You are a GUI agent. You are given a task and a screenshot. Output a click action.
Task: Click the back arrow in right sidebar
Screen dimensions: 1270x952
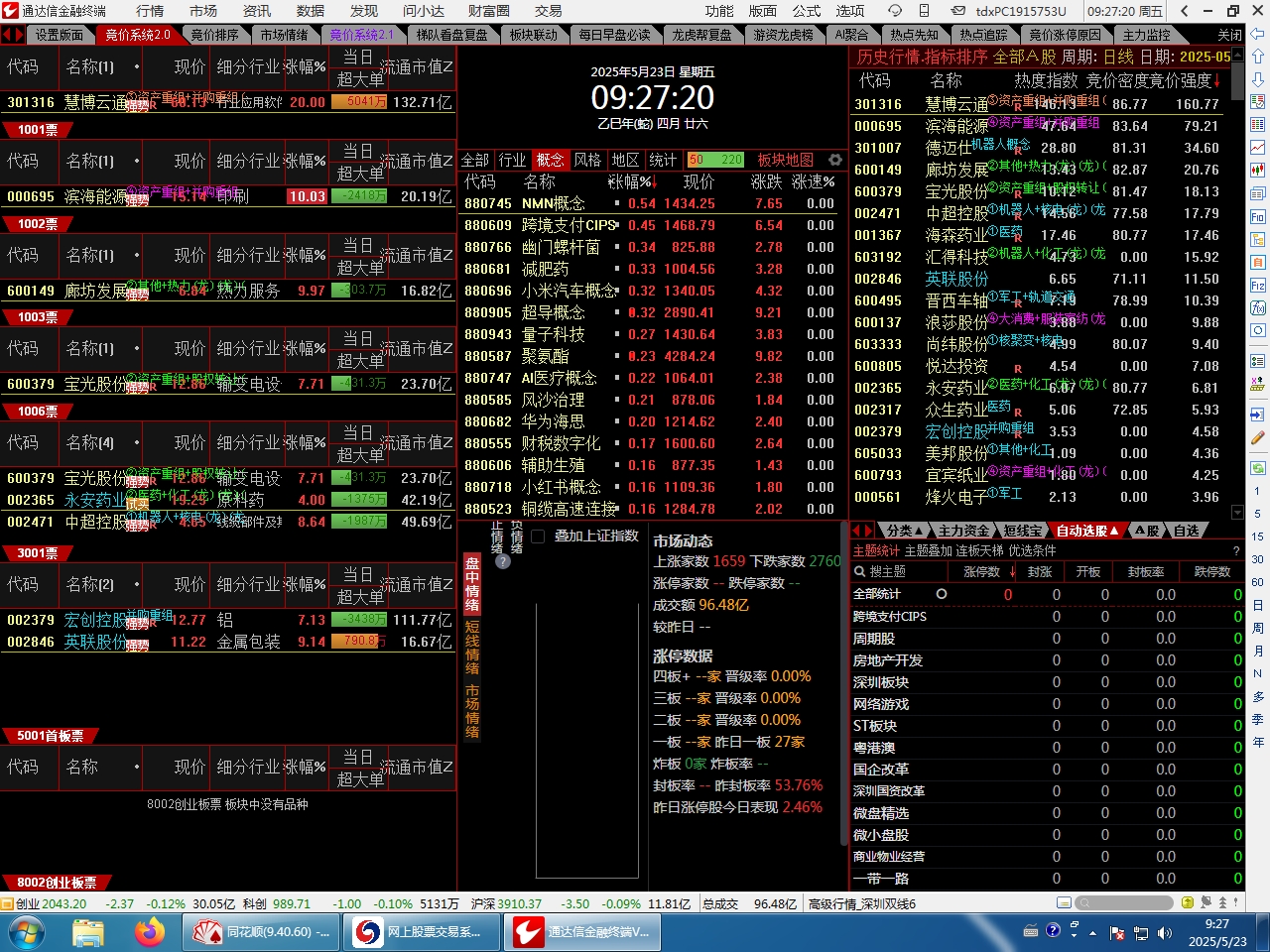pyautogui.click(x=1258, y=33)
